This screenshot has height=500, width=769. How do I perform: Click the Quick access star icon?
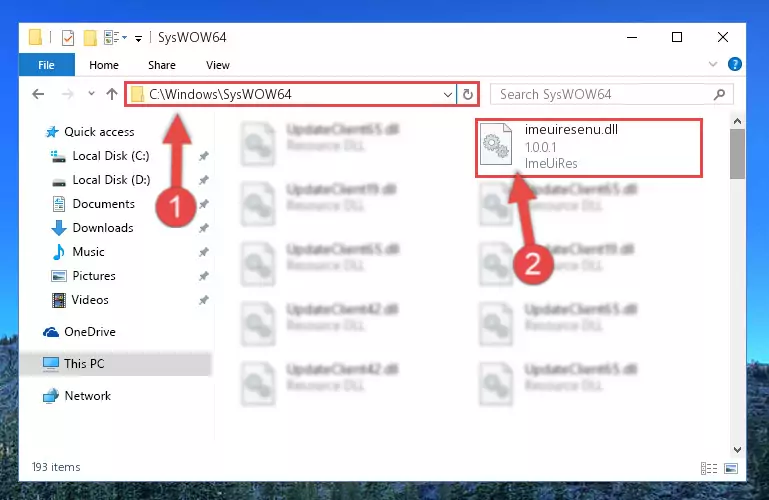(51, 132)
